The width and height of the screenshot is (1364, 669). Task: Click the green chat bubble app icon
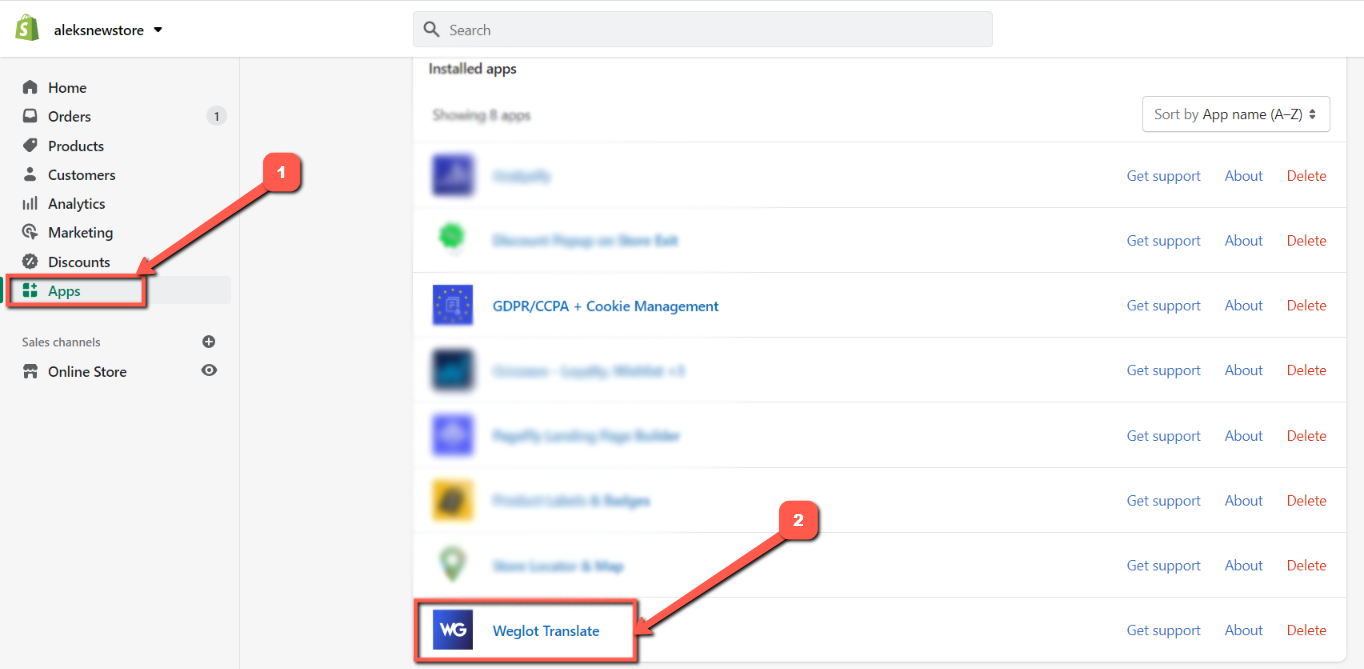[x=453, y=240]
